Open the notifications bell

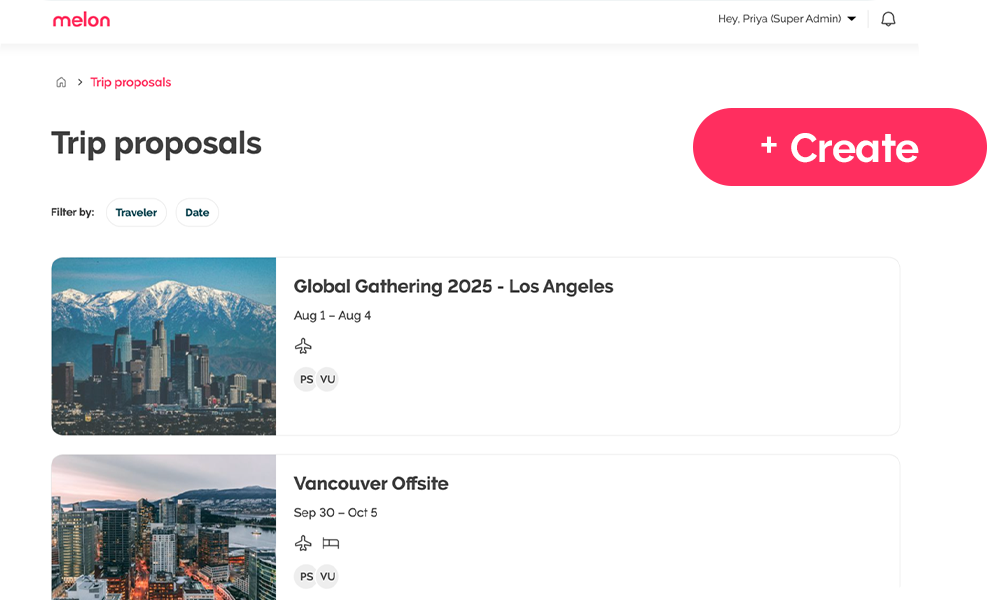[888, 18]
